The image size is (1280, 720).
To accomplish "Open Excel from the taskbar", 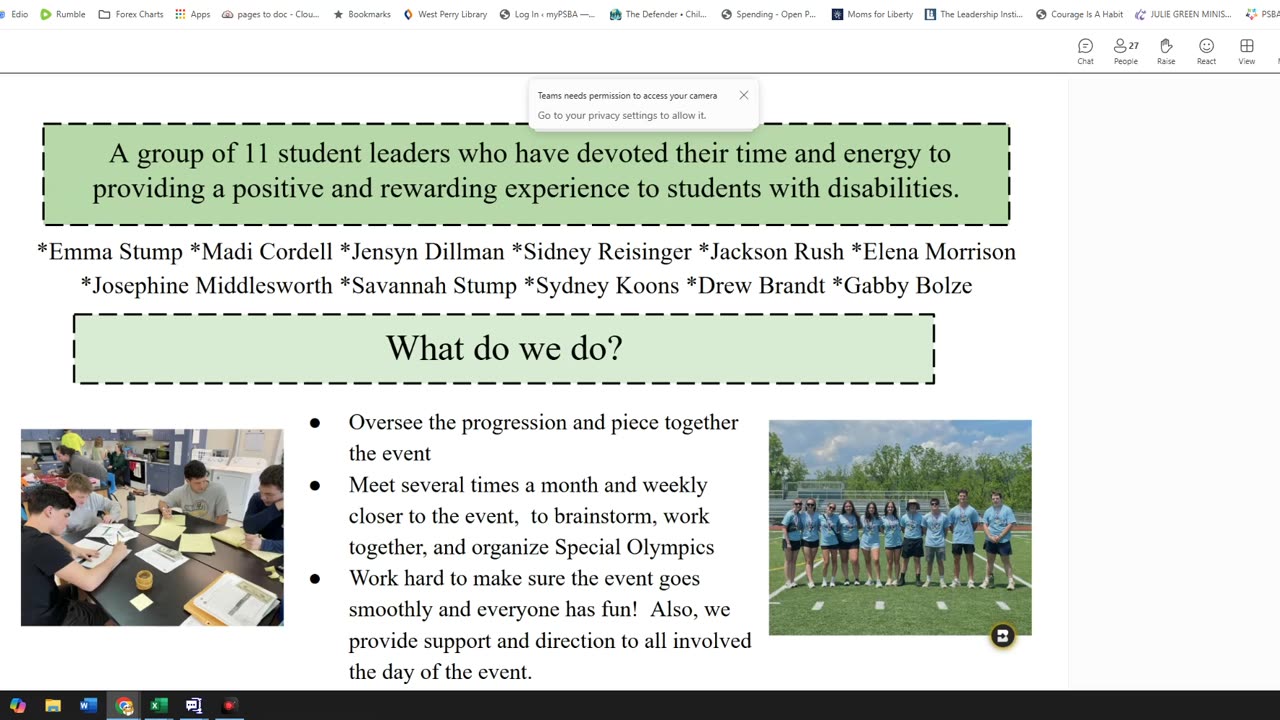I will coord(158,705).
